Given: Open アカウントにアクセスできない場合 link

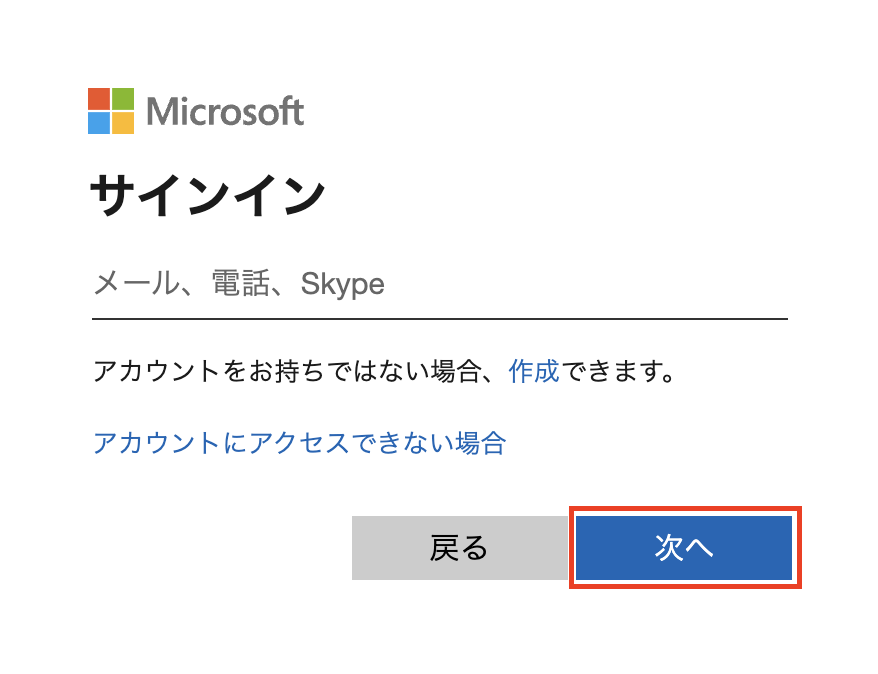Looking at the screenshot, I should 300,443.
